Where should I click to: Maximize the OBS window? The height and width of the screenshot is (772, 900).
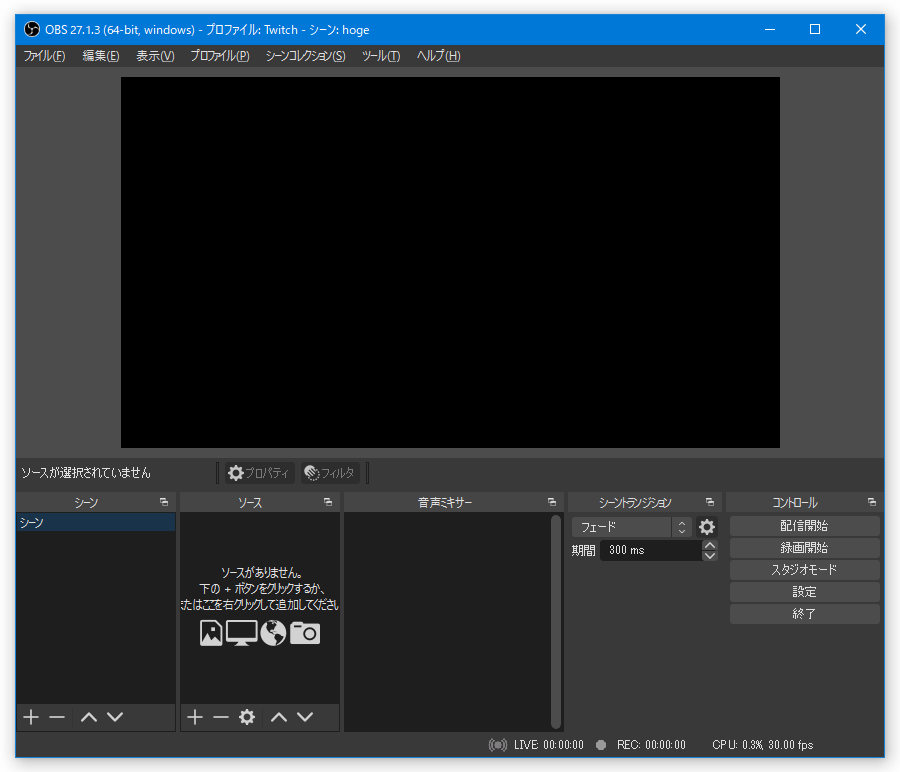click(x=815, y=29)
